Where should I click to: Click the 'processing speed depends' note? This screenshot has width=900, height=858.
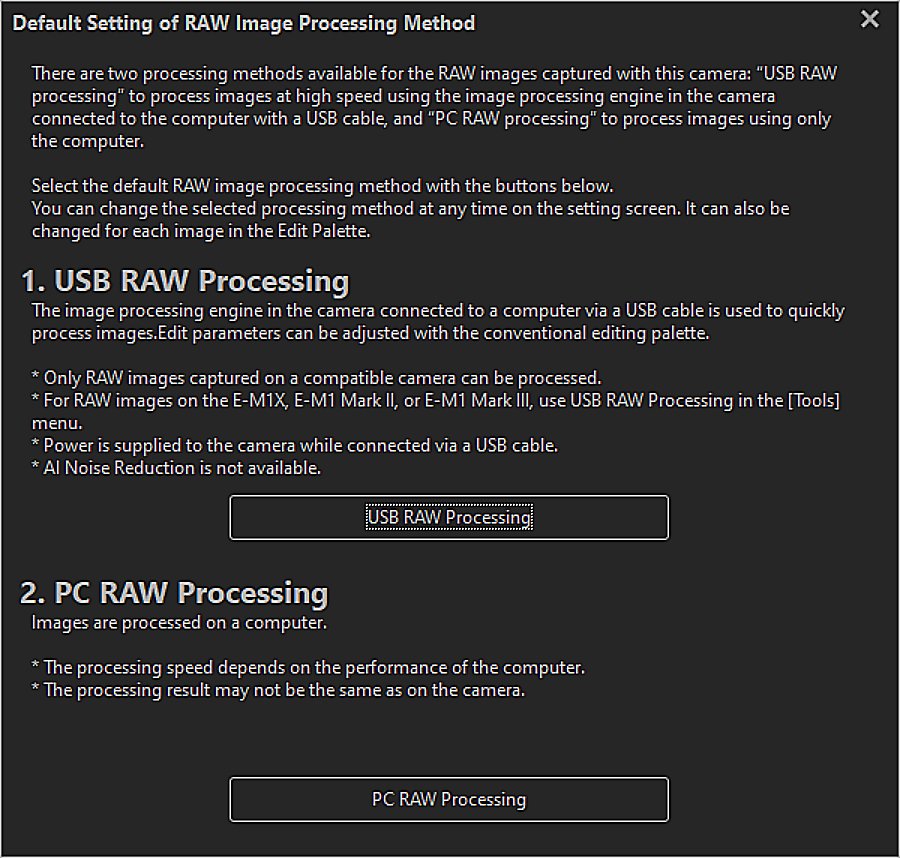(x=308, y=667)
